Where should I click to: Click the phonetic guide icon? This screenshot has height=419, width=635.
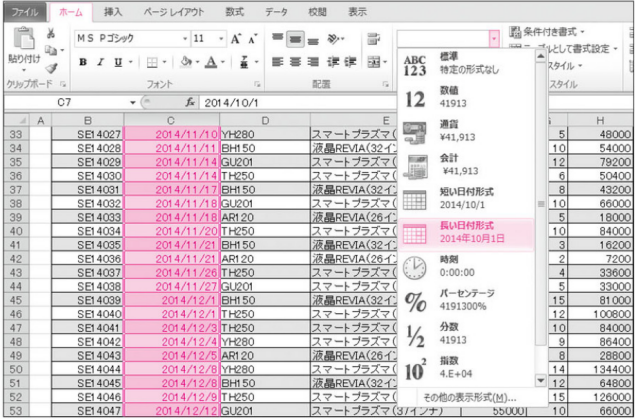[x=244, y=62]
